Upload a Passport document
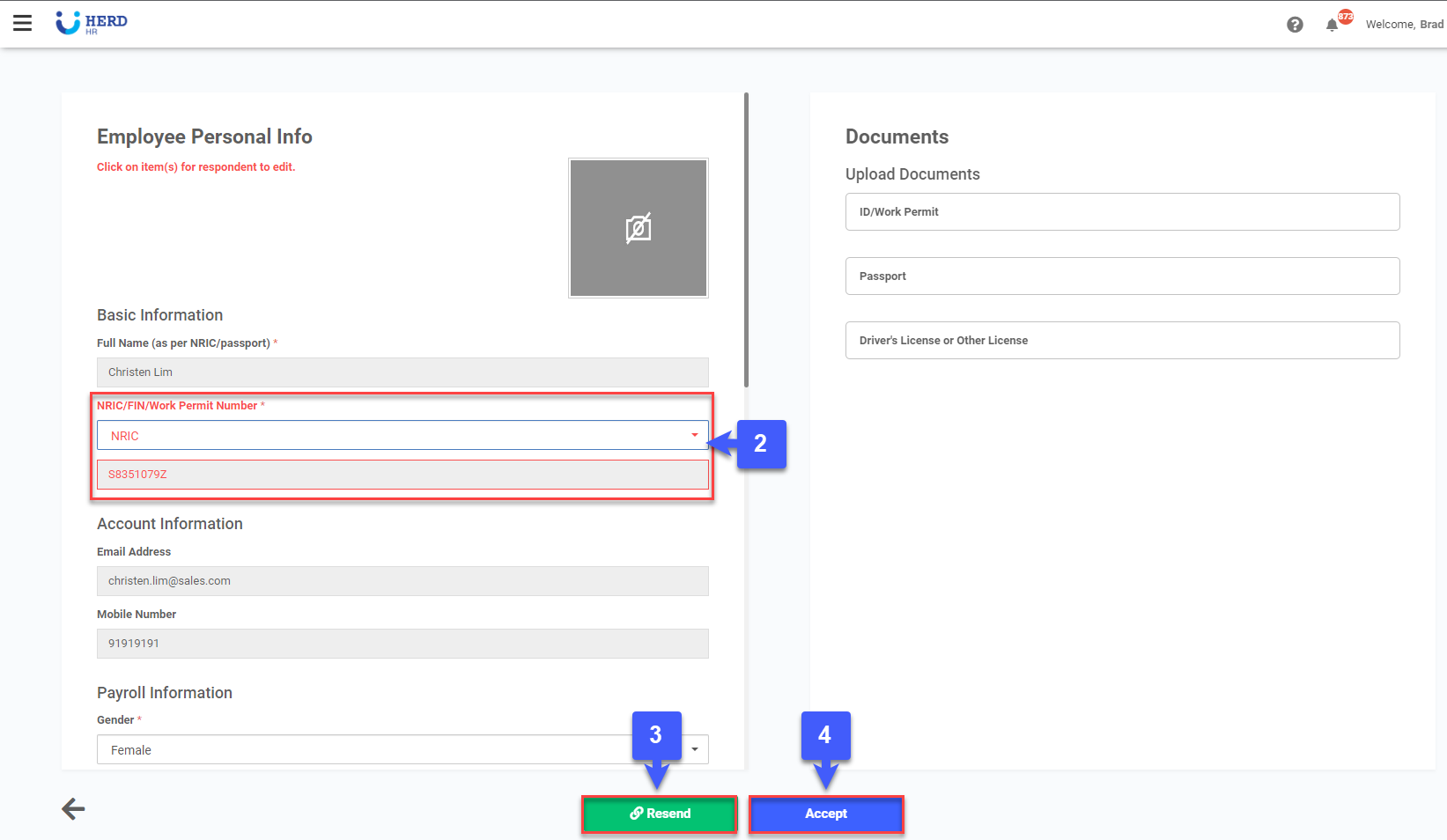1447x840 pixels. (x=1121, y=276)
